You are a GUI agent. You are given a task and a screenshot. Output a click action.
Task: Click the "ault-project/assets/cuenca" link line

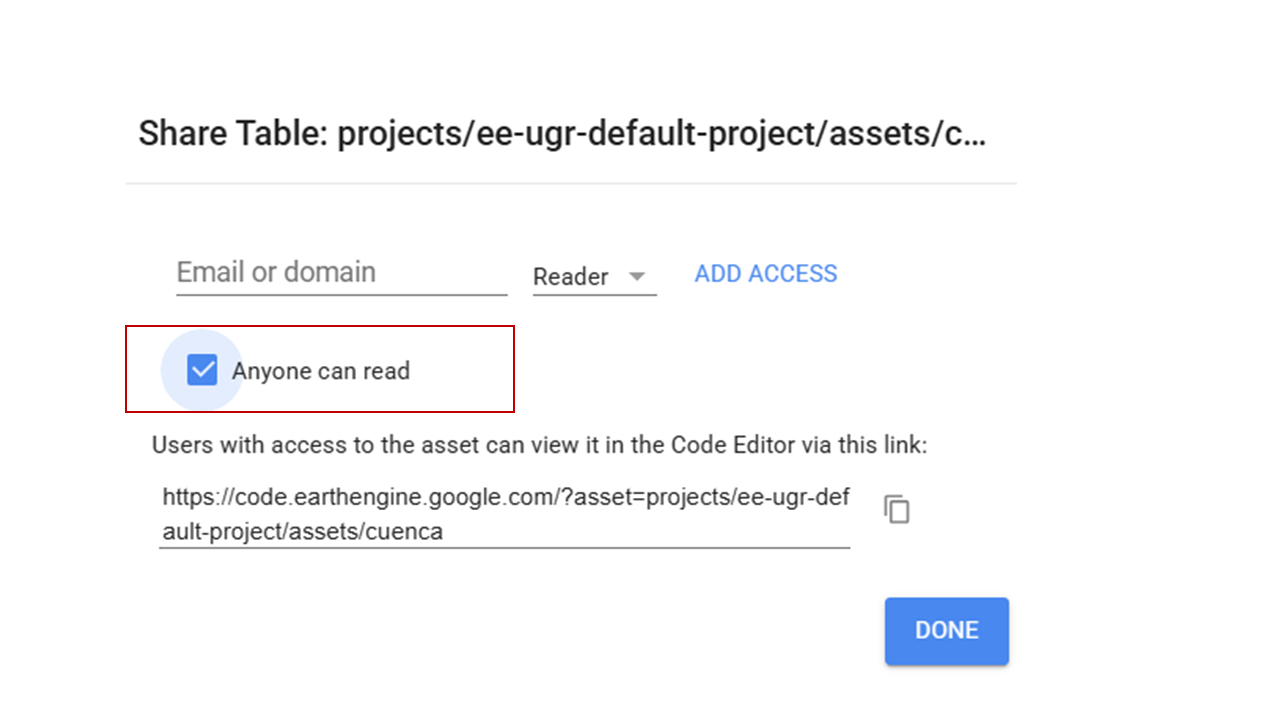pos(302,533)
